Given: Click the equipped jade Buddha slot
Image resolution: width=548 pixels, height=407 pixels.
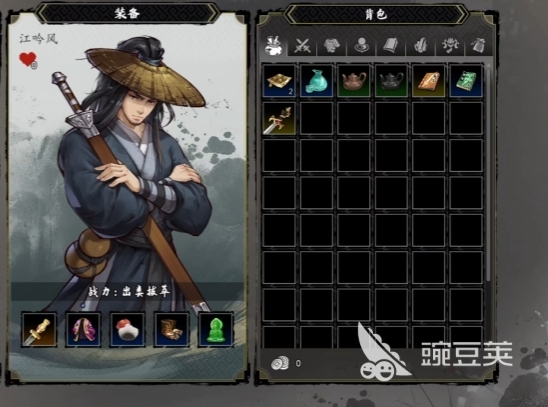Looking at the screenshot, I should coord(216,330).
